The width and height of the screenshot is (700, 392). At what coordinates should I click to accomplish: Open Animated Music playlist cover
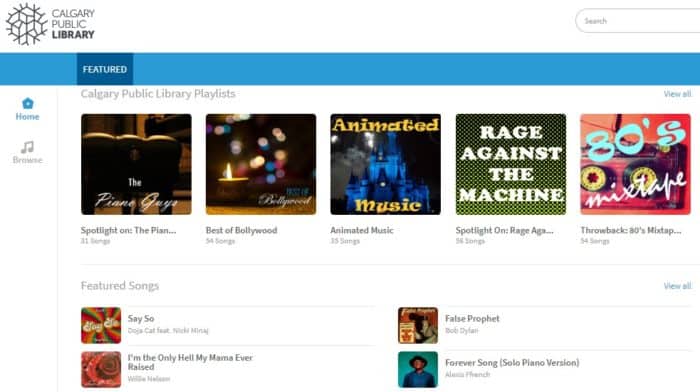[385, 164]
